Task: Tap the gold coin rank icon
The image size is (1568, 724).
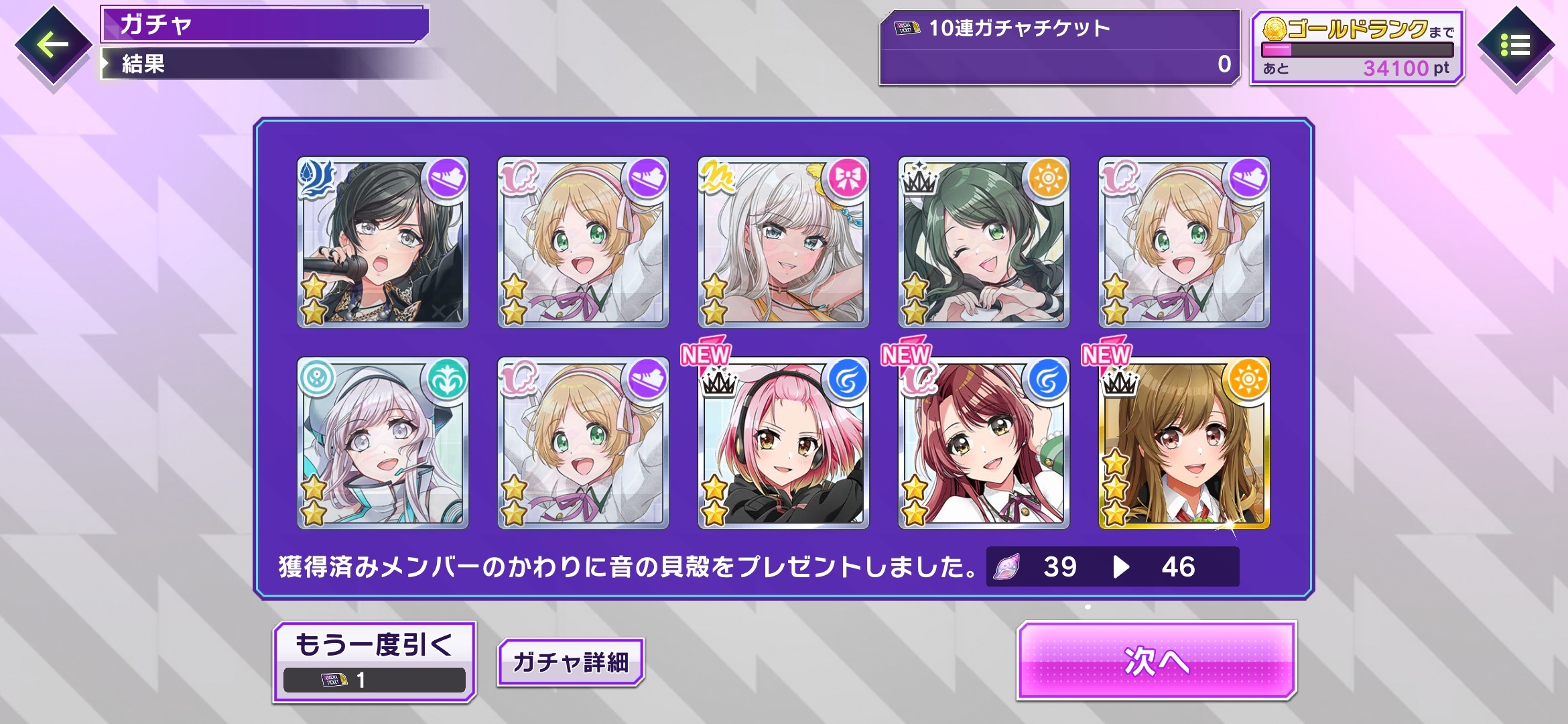Action: point(1275,28)
